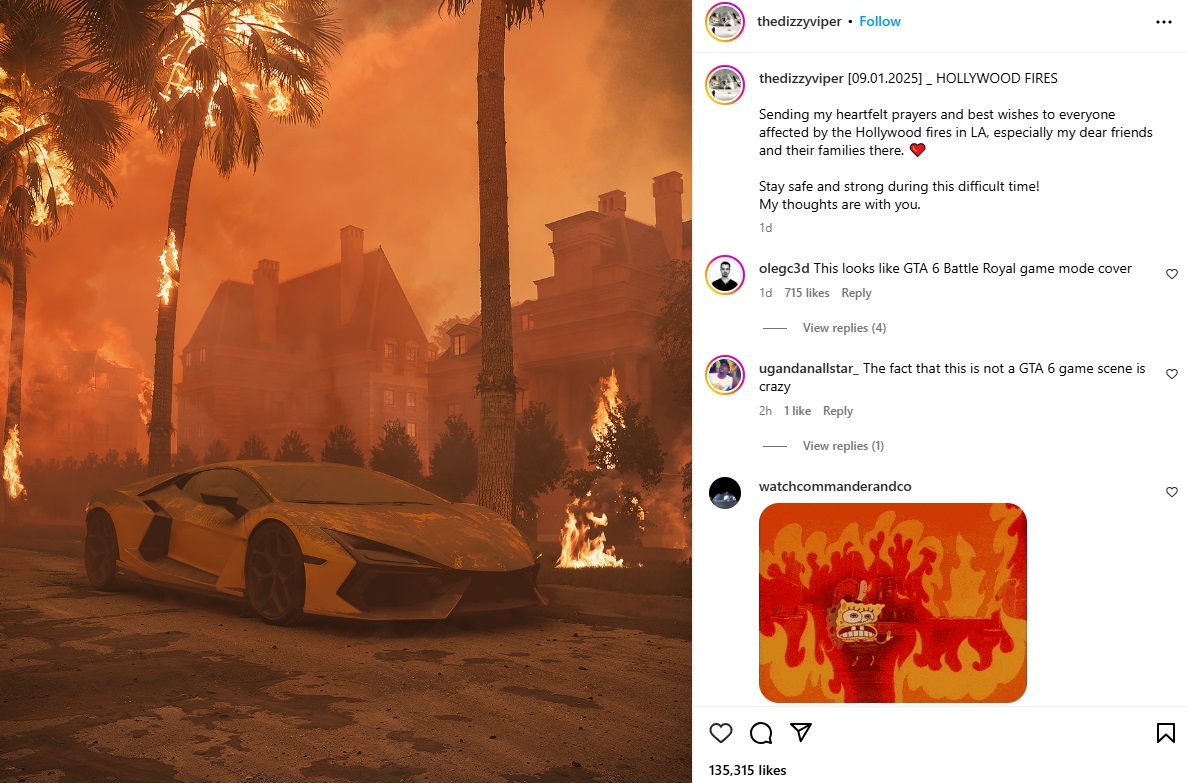The height and width of the screenshot is (783, 1187).
Task: Save post with bookmark icon
Action: coord(1165,732)
